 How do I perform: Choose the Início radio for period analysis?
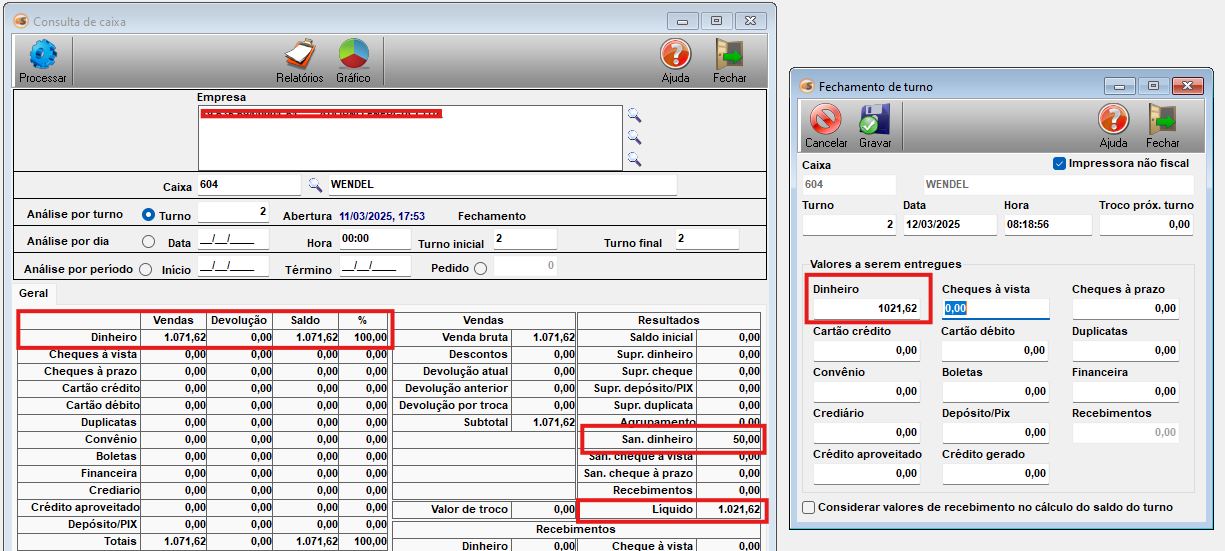point(146,269)
